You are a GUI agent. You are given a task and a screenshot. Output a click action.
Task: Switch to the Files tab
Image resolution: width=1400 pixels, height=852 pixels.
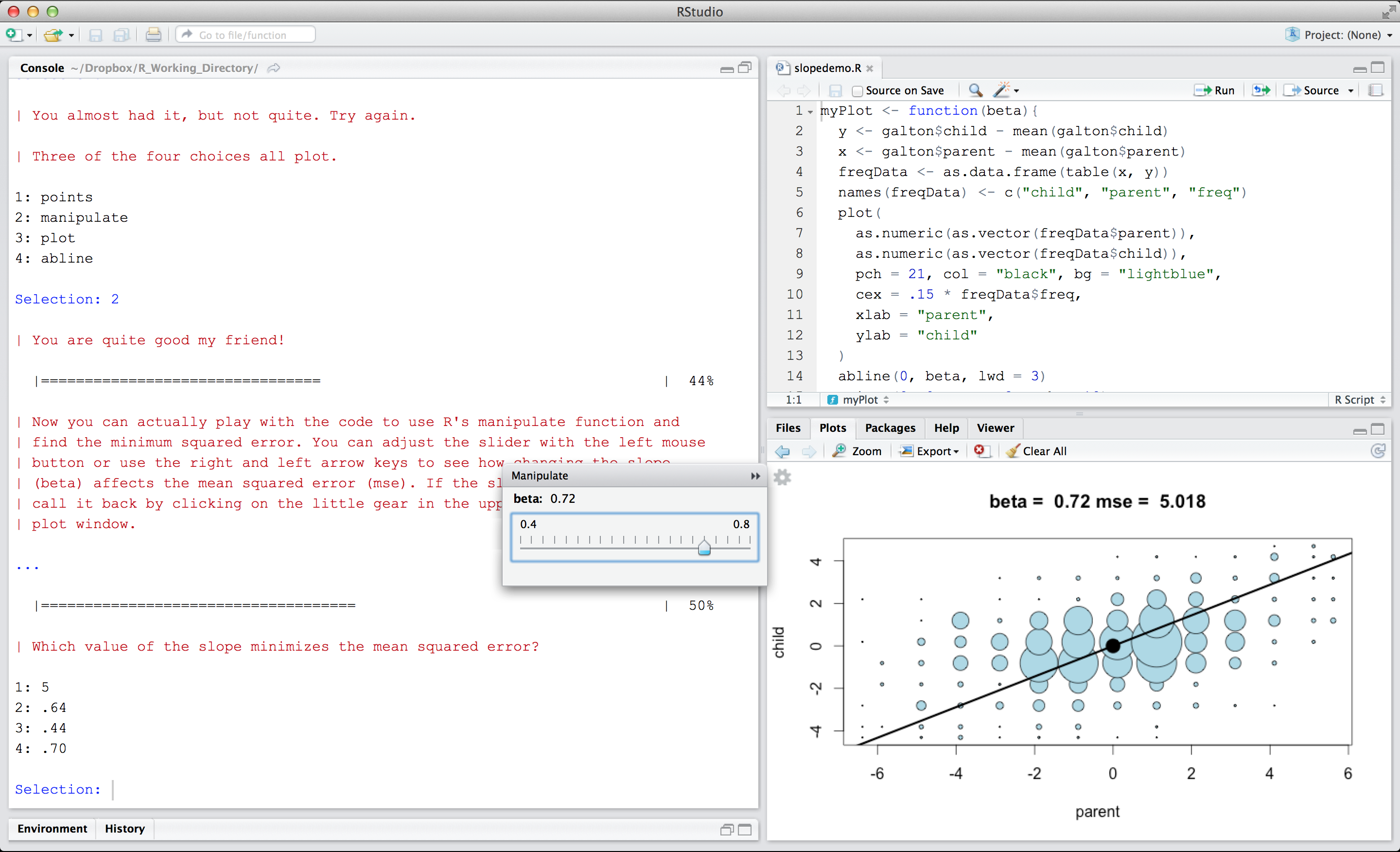coord(787,427)
